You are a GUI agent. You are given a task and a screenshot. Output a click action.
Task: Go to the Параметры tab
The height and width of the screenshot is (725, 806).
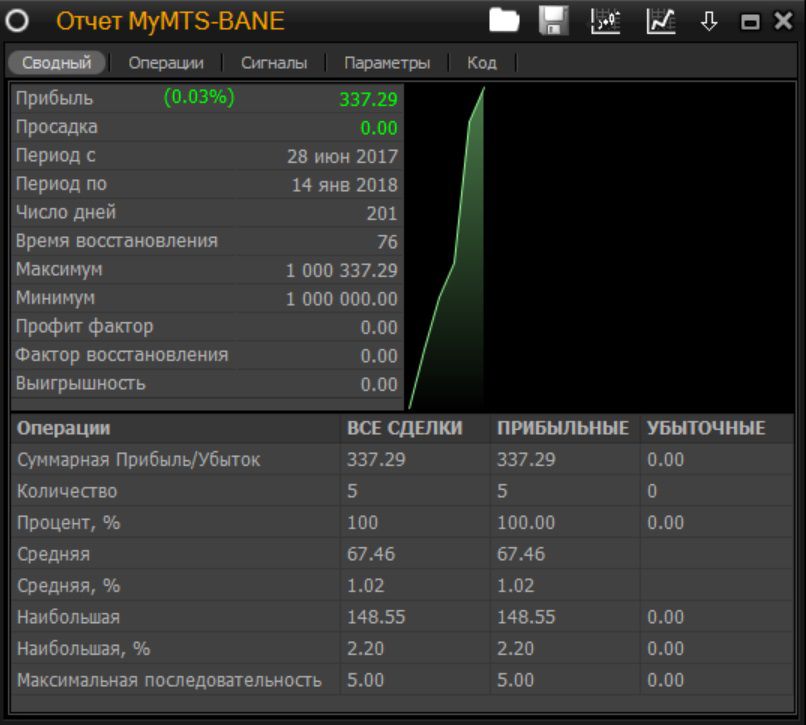(x=387, y=63)
